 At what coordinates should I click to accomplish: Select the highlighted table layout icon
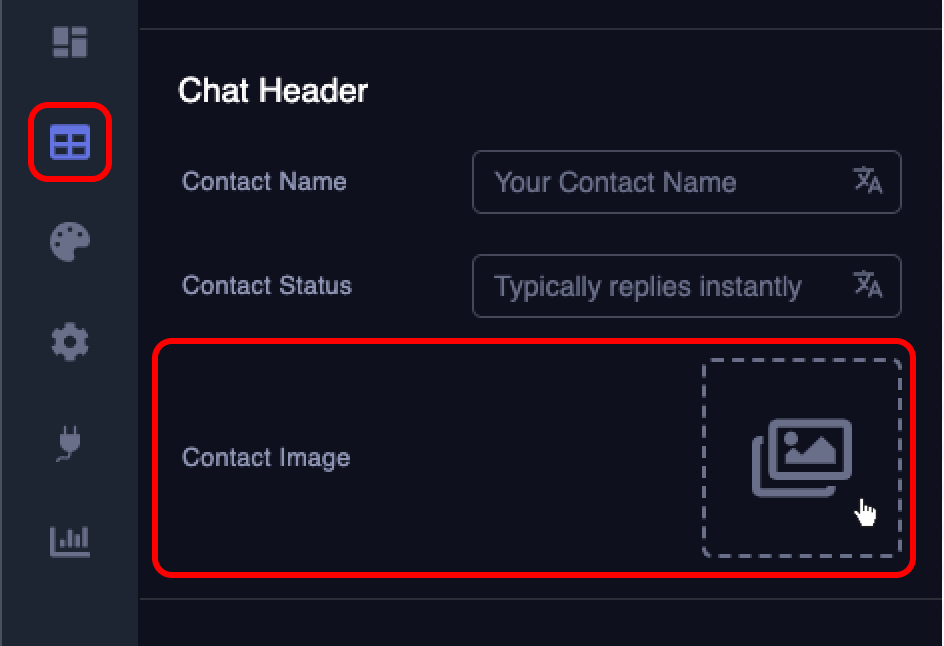coord(70,143)
